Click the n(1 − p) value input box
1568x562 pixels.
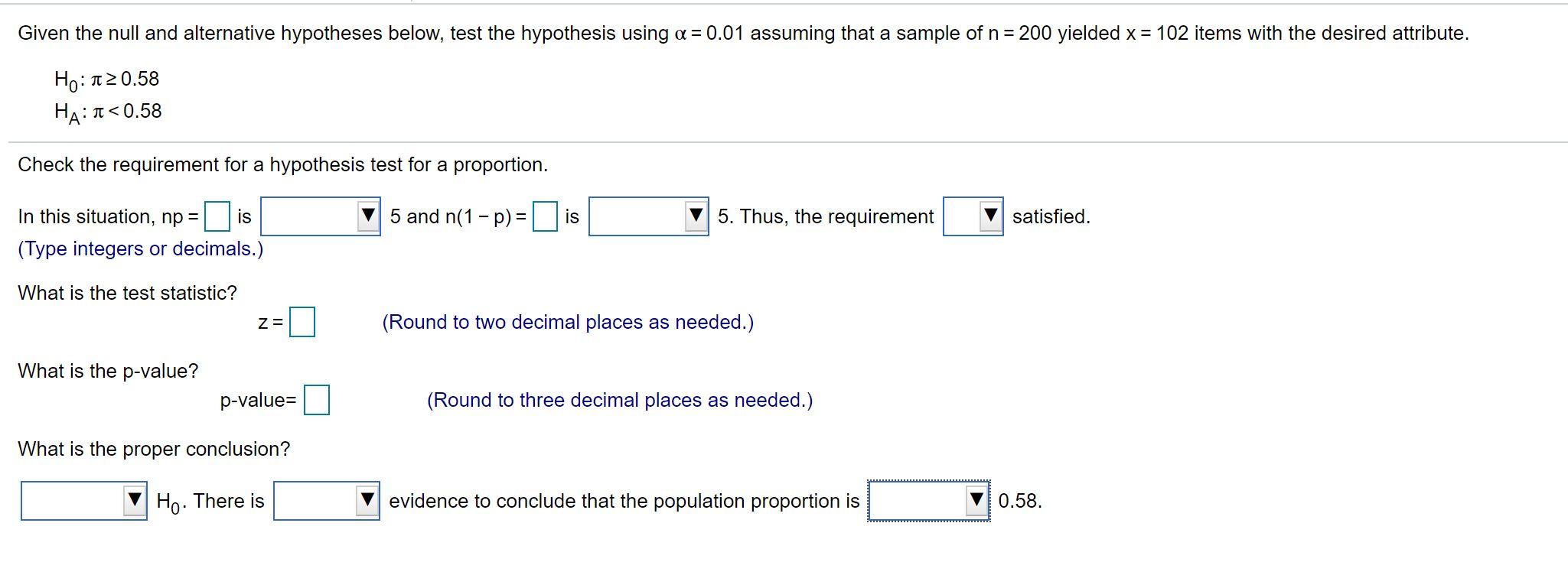(x=545, y=216)
